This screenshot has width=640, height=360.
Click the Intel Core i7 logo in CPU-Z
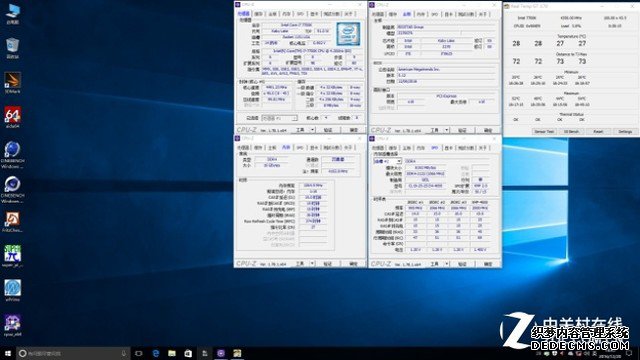point(348,34)
